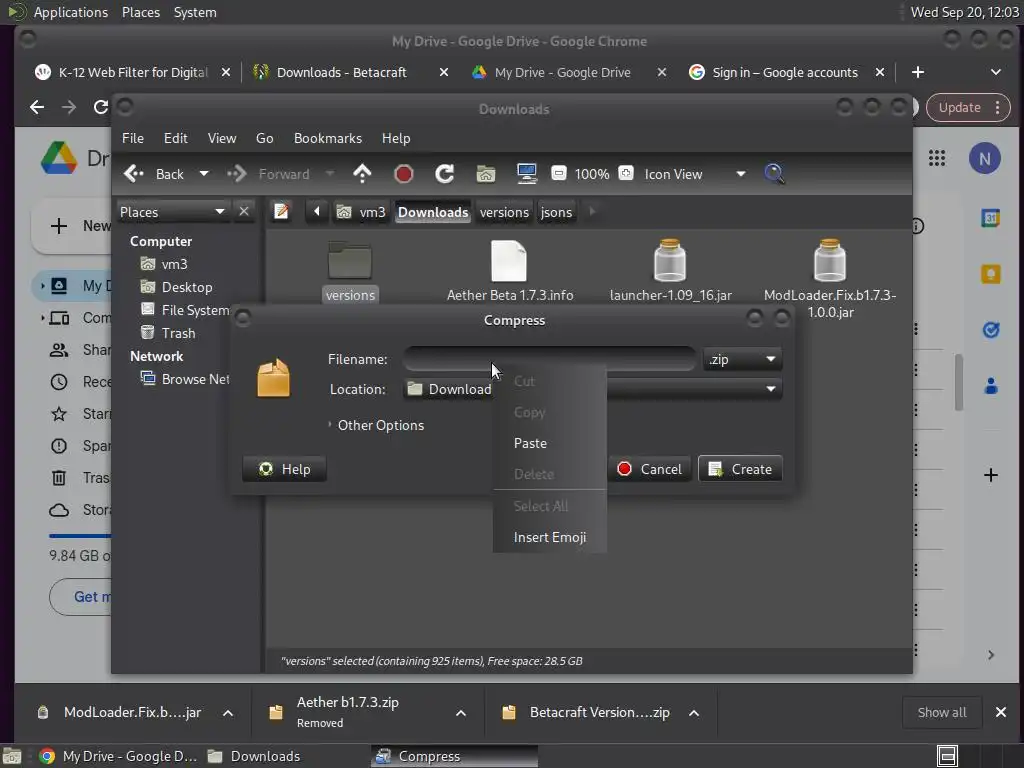This screenshot has width=1024, height=768.
Task: Select the versions path bar button
Action: click(504, 212)
